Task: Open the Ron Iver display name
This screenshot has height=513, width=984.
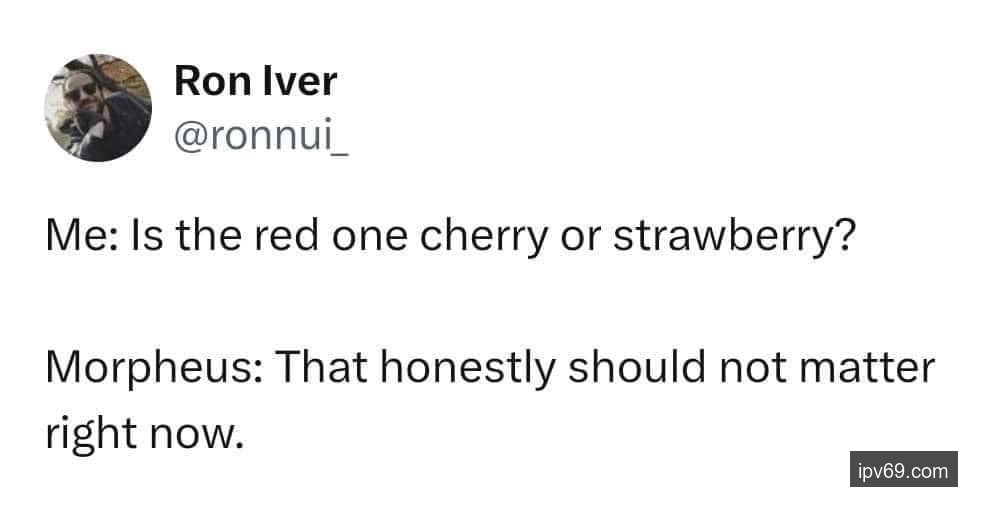Action: click(255, 81)
